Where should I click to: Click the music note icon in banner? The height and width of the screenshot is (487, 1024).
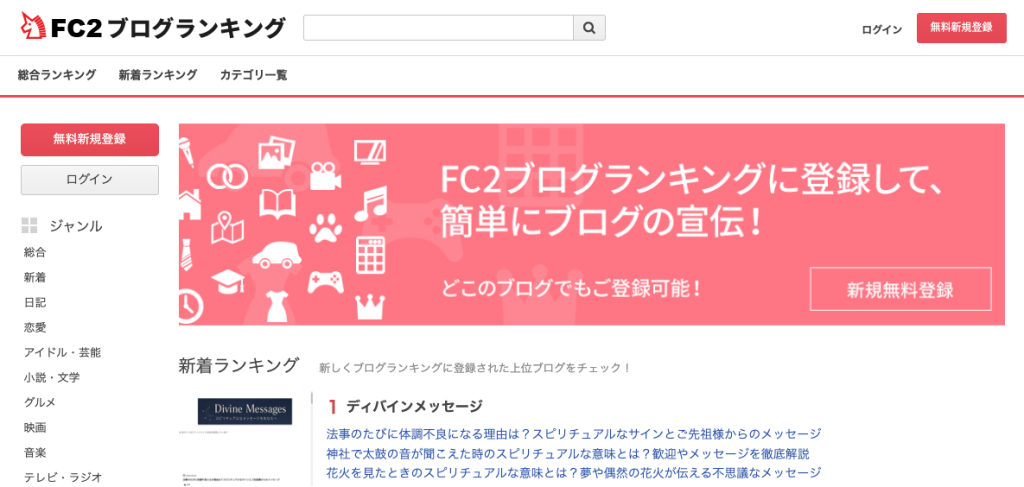371,204
